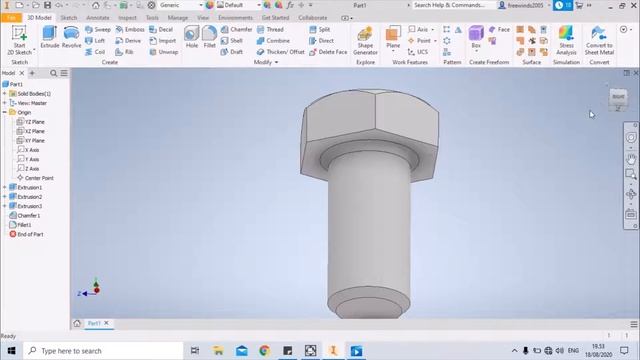The image size is (640, 360).
Task: Collapse the Origin folder
Action: point(4,112)
